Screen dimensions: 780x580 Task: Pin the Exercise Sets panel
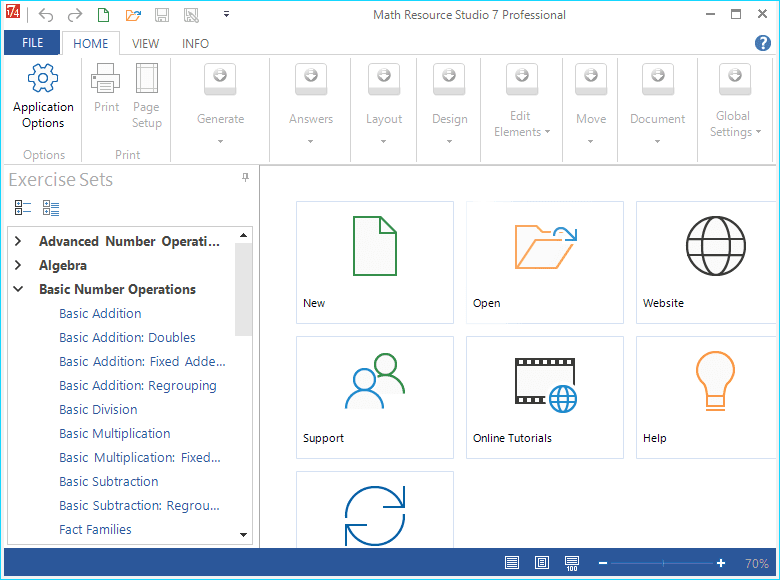point(246,178)
